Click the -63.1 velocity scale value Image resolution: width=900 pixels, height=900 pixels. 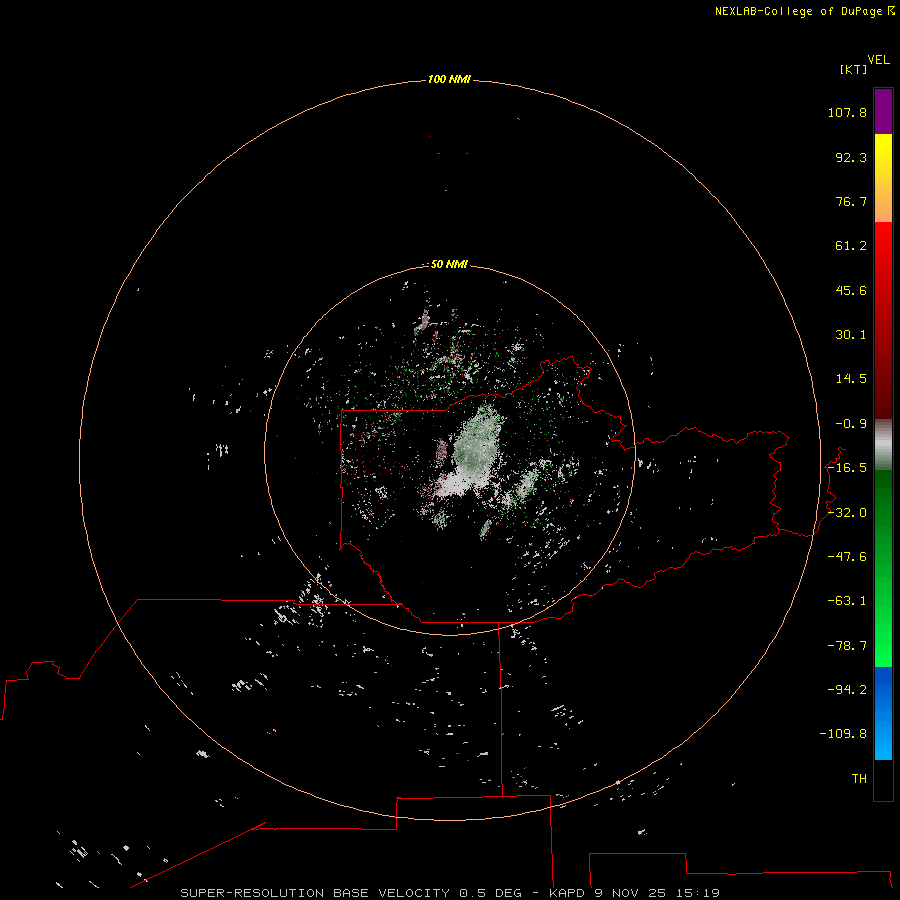click(847, 601)
